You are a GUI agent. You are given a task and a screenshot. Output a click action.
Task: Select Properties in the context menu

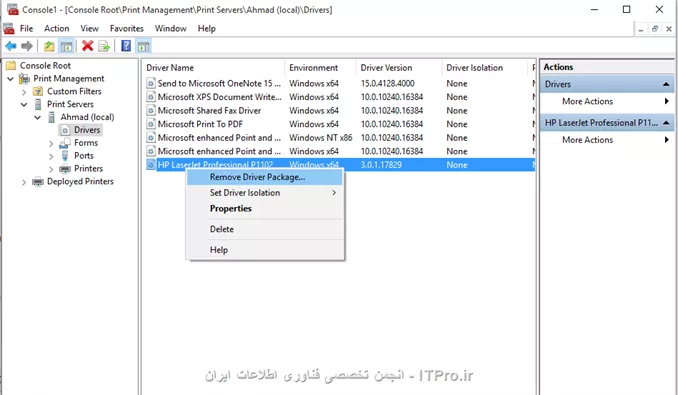coord(265,208)
